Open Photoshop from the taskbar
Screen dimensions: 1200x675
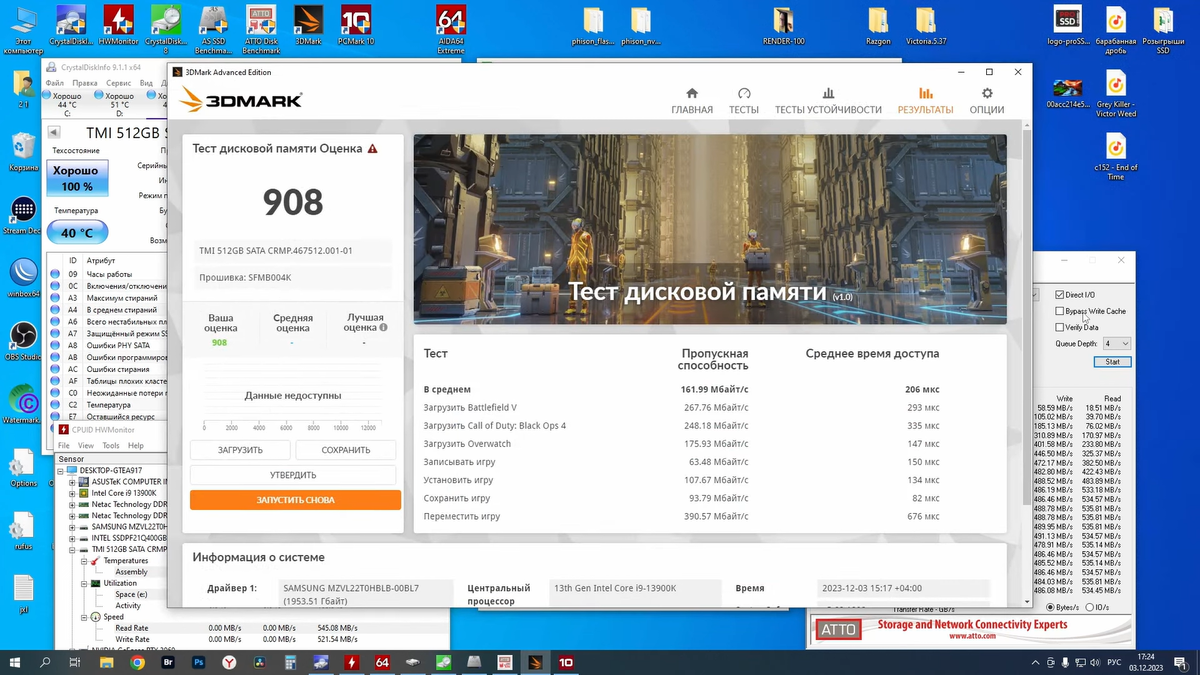click(198, 662)
